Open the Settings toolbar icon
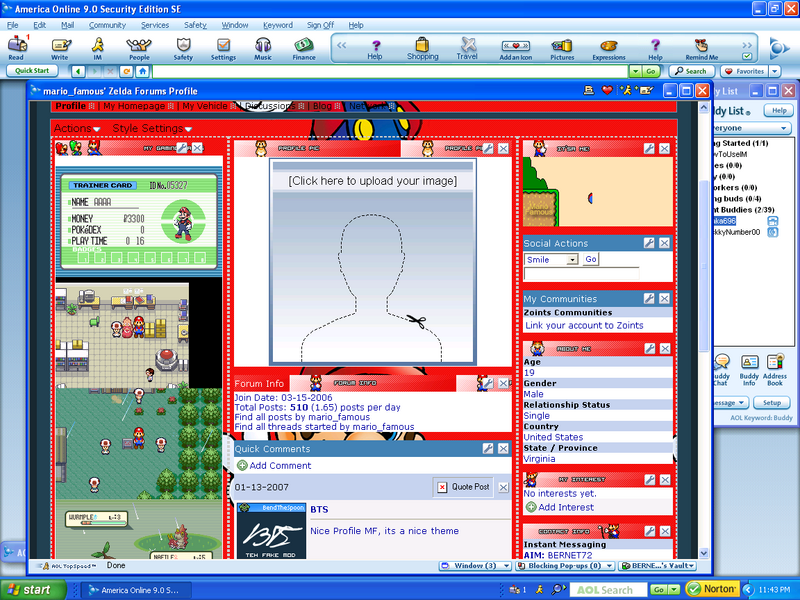The height and width of the screenshot is (600, 800). point(223,48)
